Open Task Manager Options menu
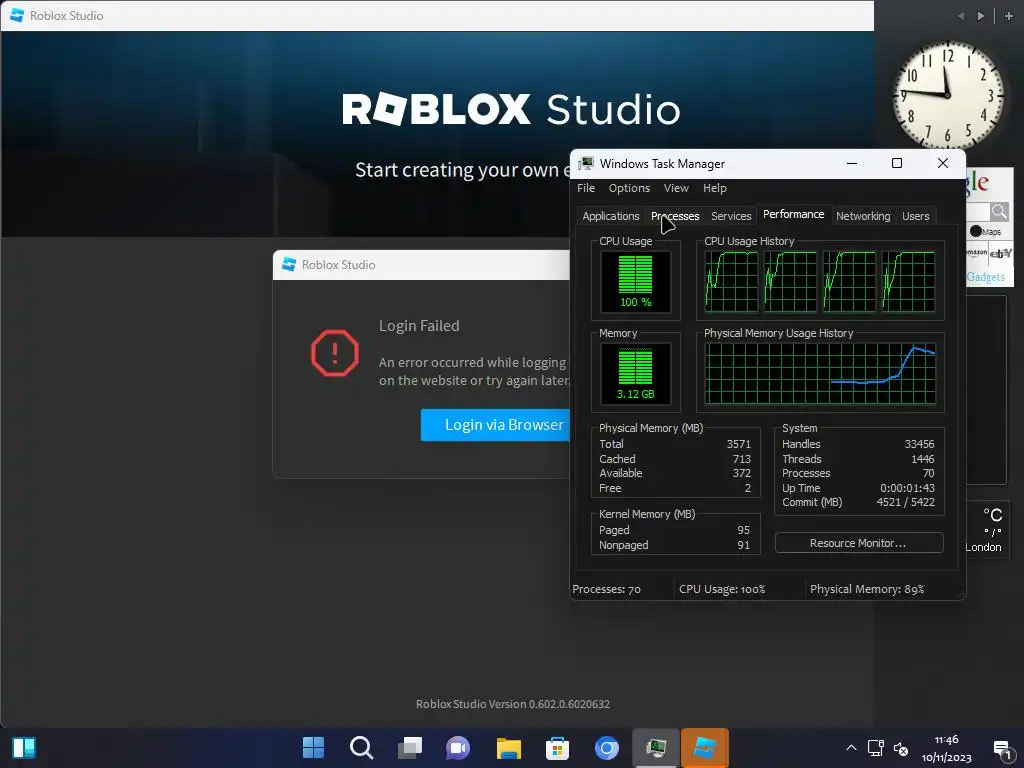Image resolution: width=1024 pixels, height=768 pixels. (629, 188)
